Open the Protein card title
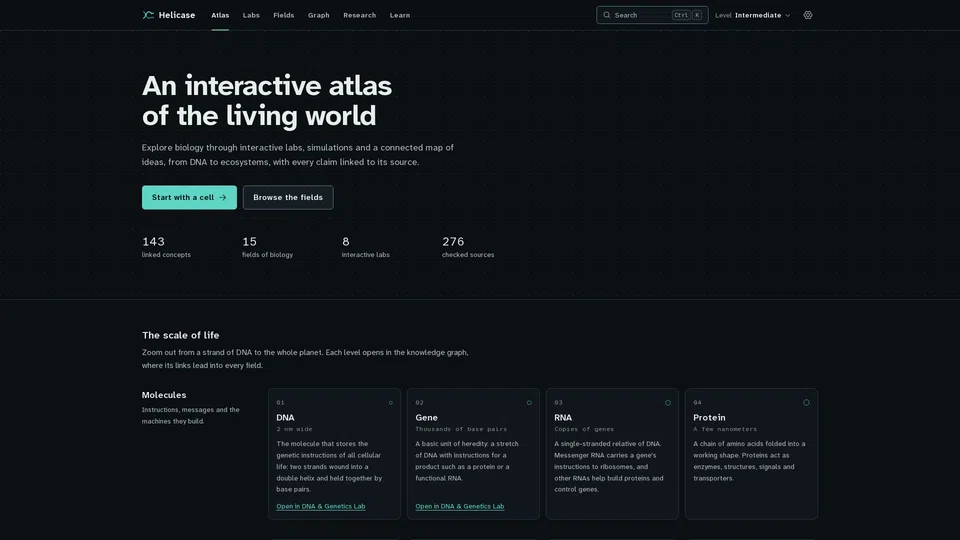Screen dimensions: 960x540 pos(709,418)
